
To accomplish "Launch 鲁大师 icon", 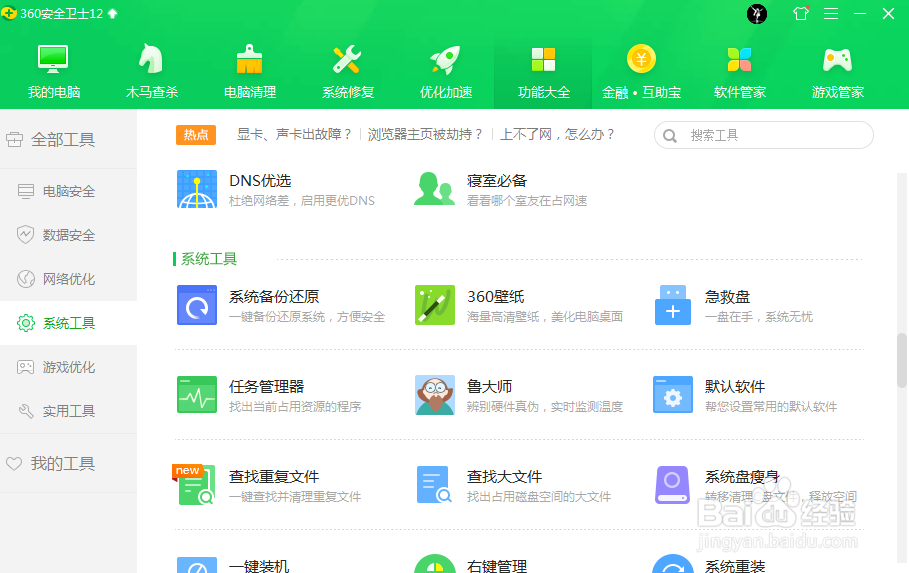I will [435, 395].
